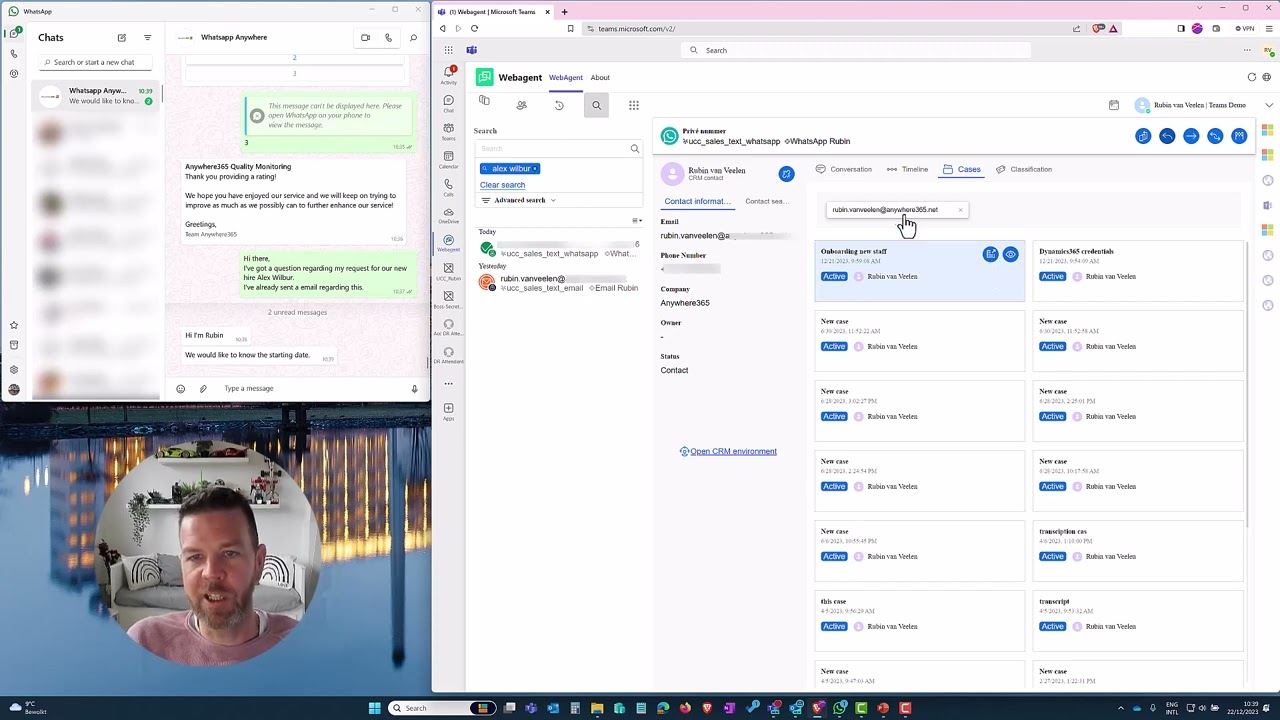Viewport: 1280px width, 720px height.
Task: Expand the Advanced search section
Action: tap(519, 200)
